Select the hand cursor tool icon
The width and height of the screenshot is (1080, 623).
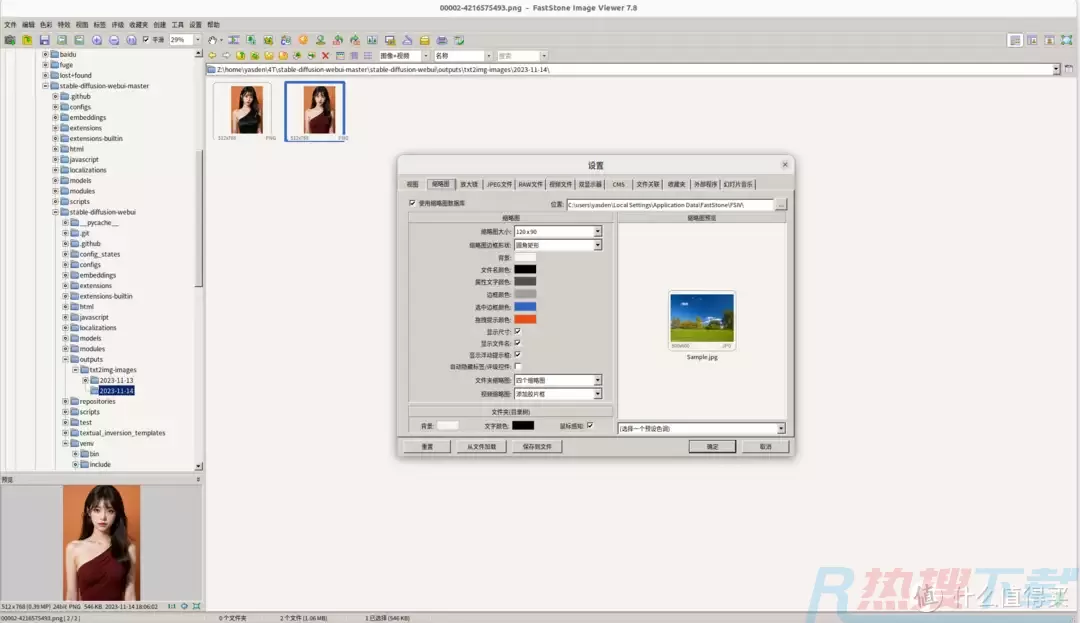(212, 40)
